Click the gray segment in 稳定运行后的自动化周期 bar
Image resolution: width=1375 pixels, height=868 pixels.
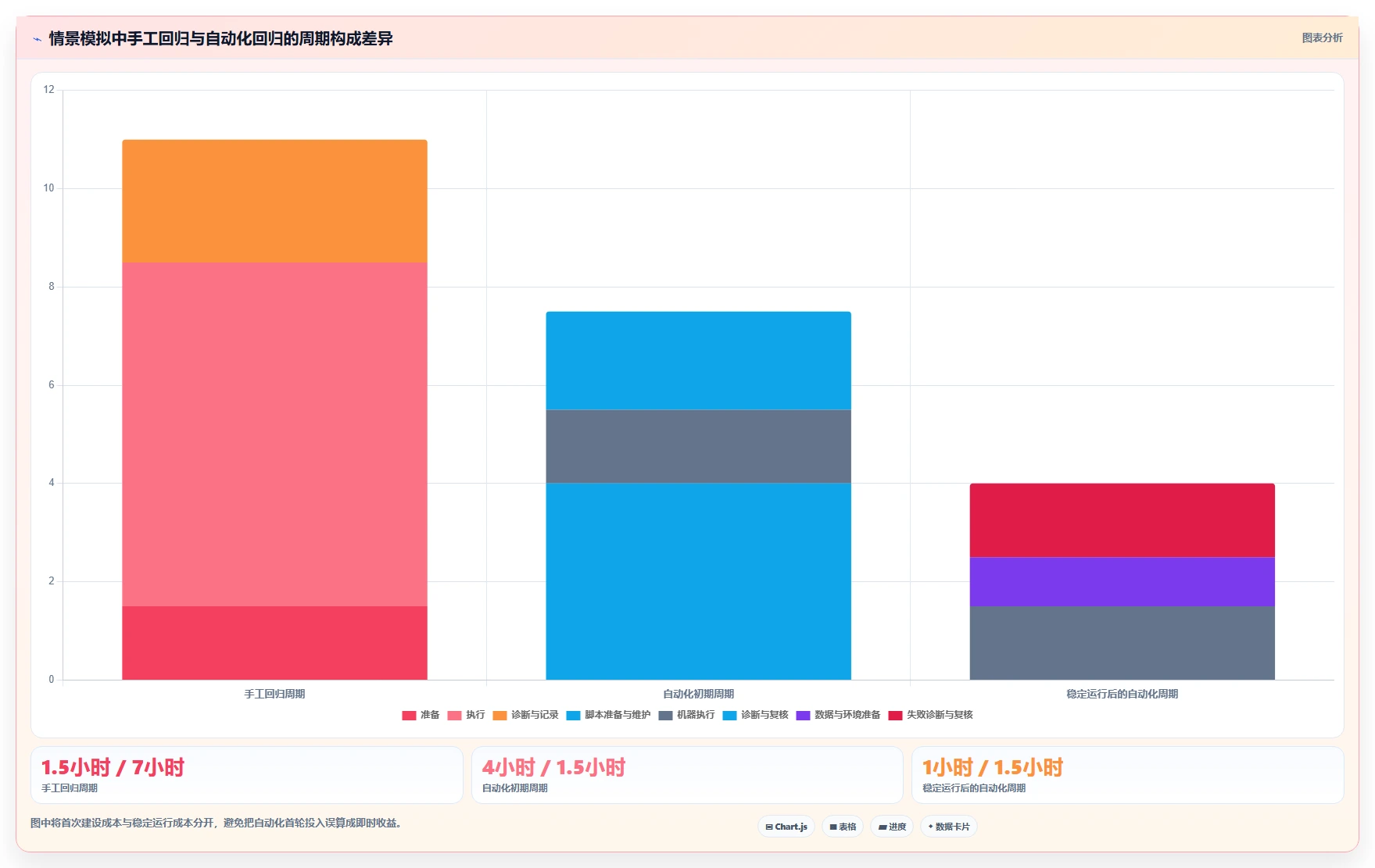coord(1122,643)
